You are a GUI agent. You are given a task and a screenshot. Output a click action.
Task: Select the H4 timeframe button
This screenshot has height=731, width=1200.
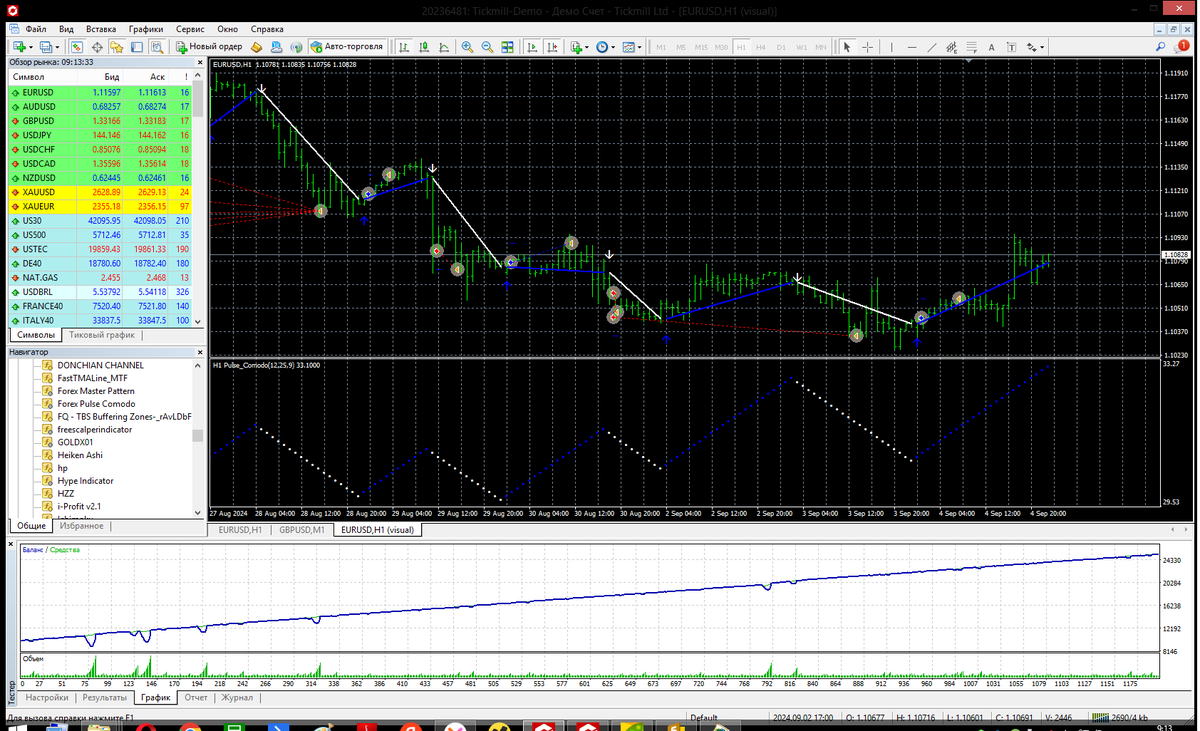(761, 47)
